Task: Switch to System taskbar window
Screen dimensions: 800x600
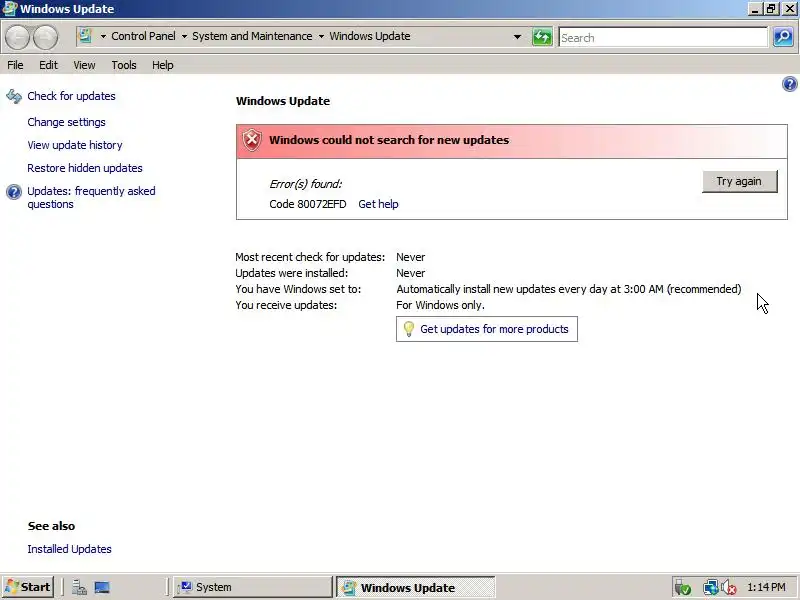Action: [x=253, y=587]
